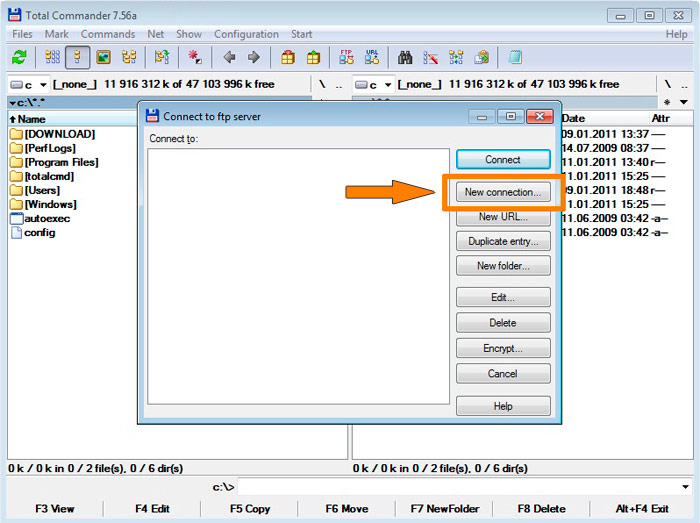The image size is (700, 523).
Task: Open FTP connect from the toolbar icon
Action: pyautogui.click(x=346, y=58)
